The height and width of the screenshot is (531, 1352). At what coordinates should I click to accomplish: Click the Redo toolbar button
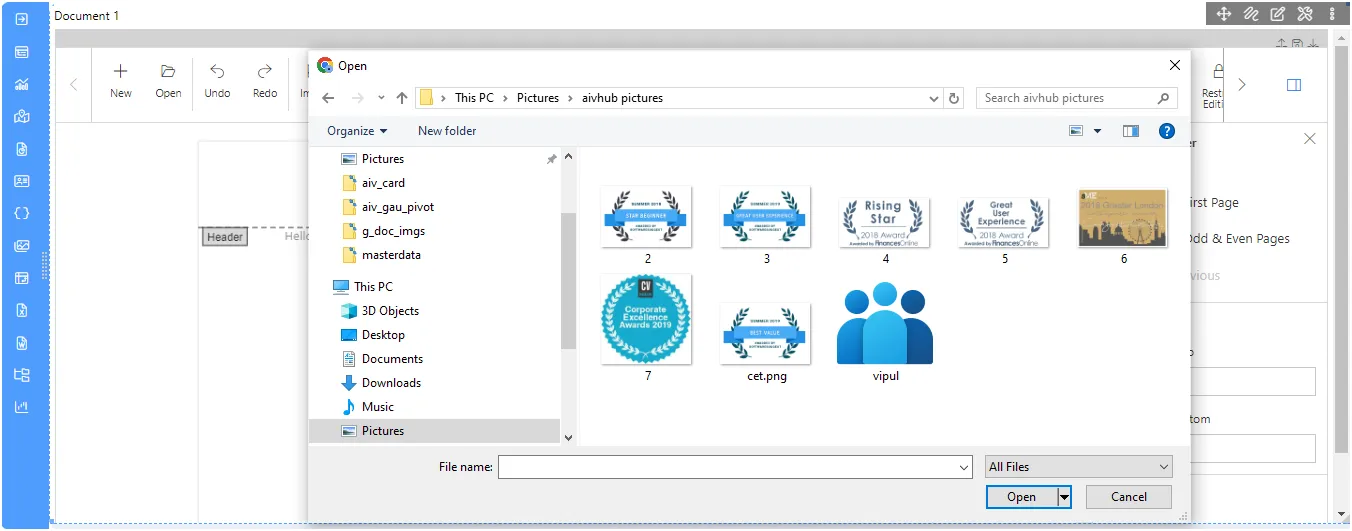point(265,81)
